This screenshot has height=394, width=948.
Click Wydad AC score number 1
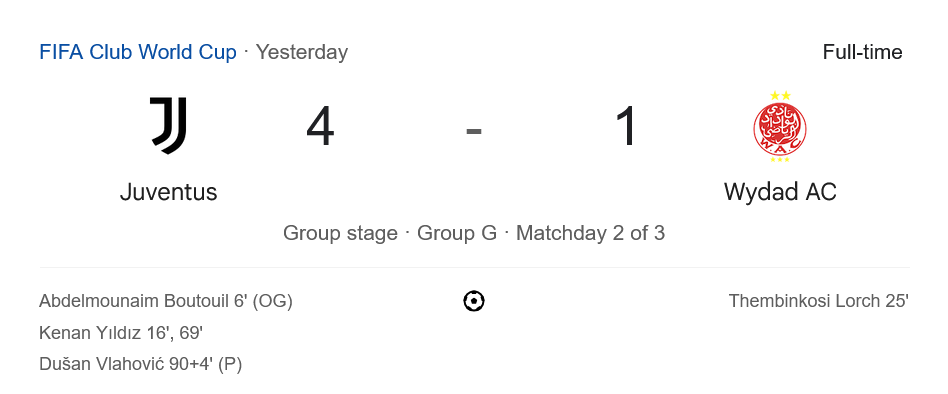627,127
